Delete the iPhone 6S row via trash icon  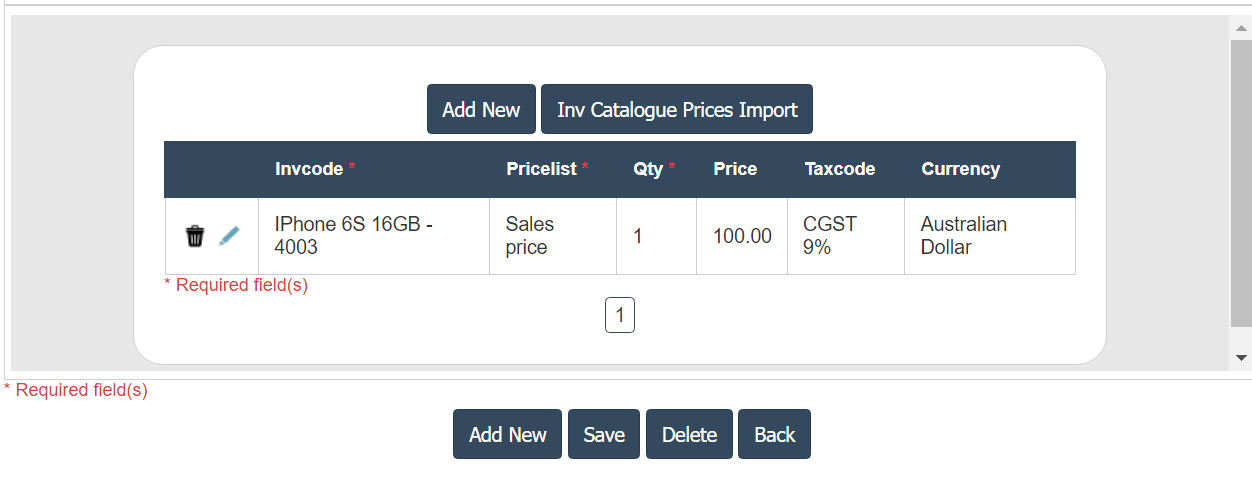[195, 236]
